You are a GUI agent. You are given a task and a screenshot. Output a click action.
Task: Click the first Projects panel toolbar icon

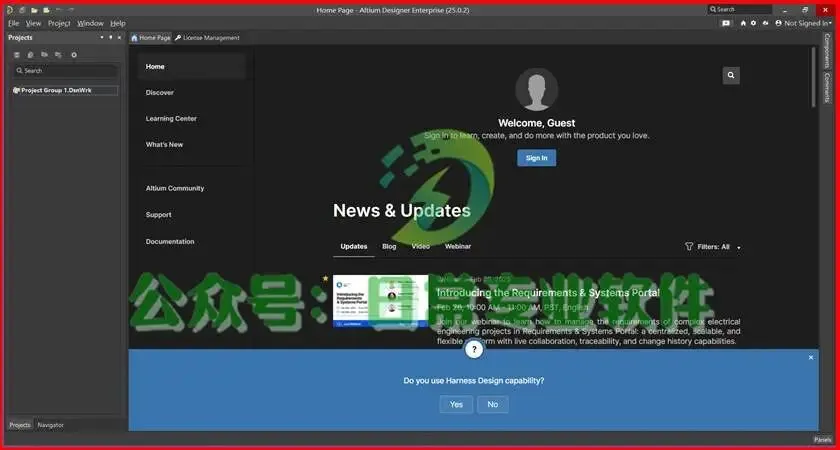(x=17, y=55)
